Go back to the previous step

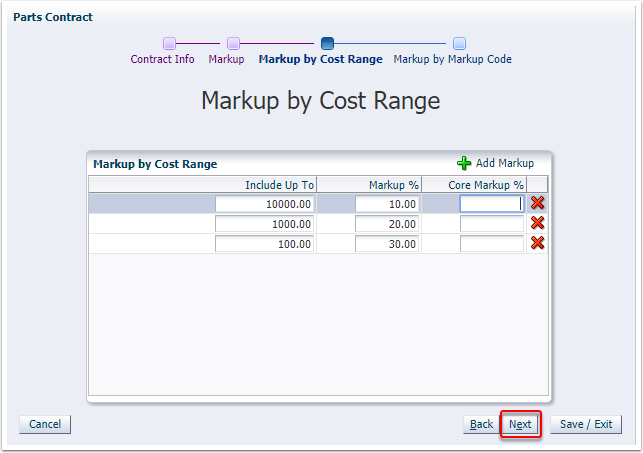[481, 424]
